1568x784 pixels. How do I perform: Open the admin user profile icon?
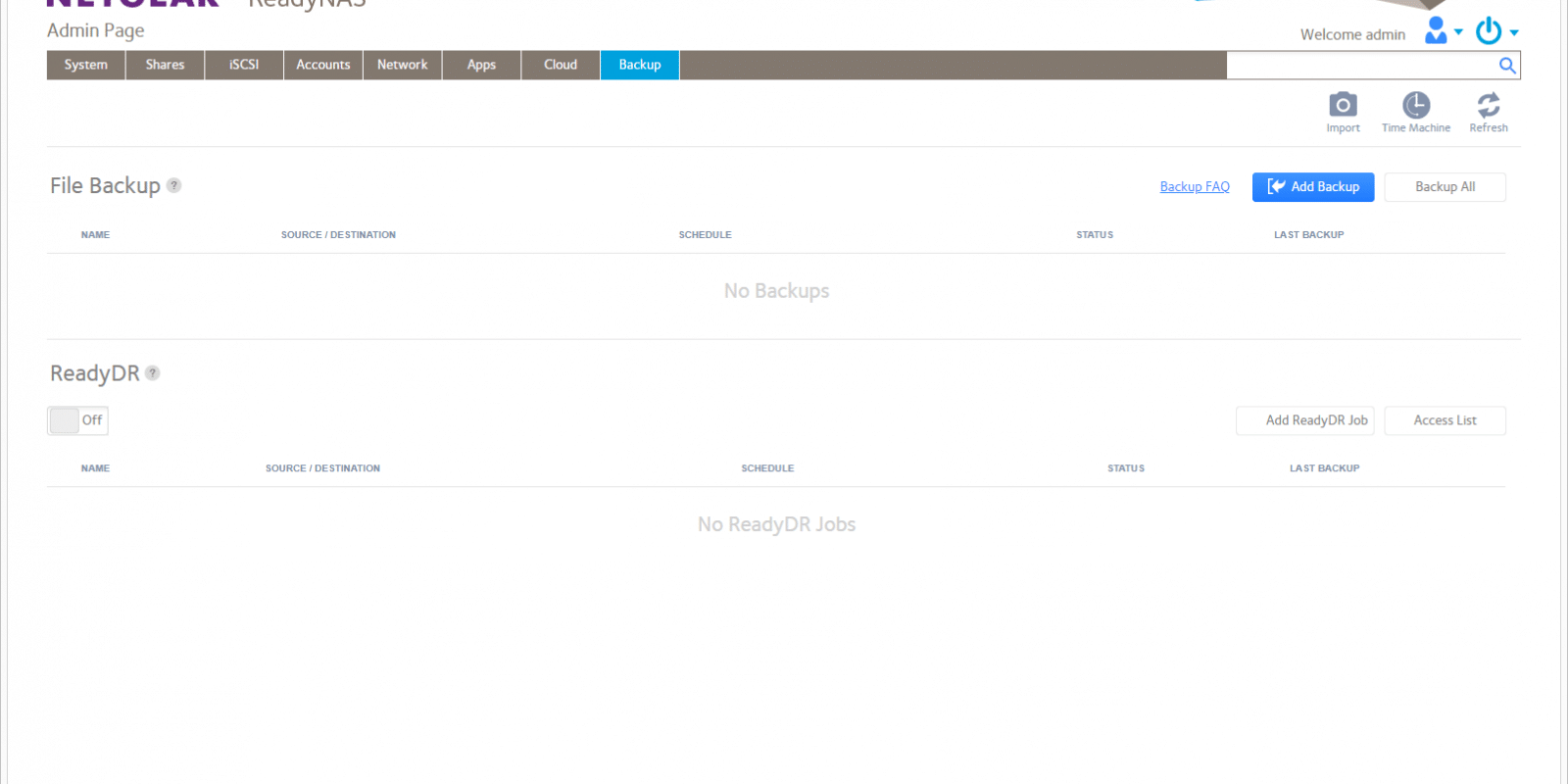pyautogui.click(x=1436, y=30)
